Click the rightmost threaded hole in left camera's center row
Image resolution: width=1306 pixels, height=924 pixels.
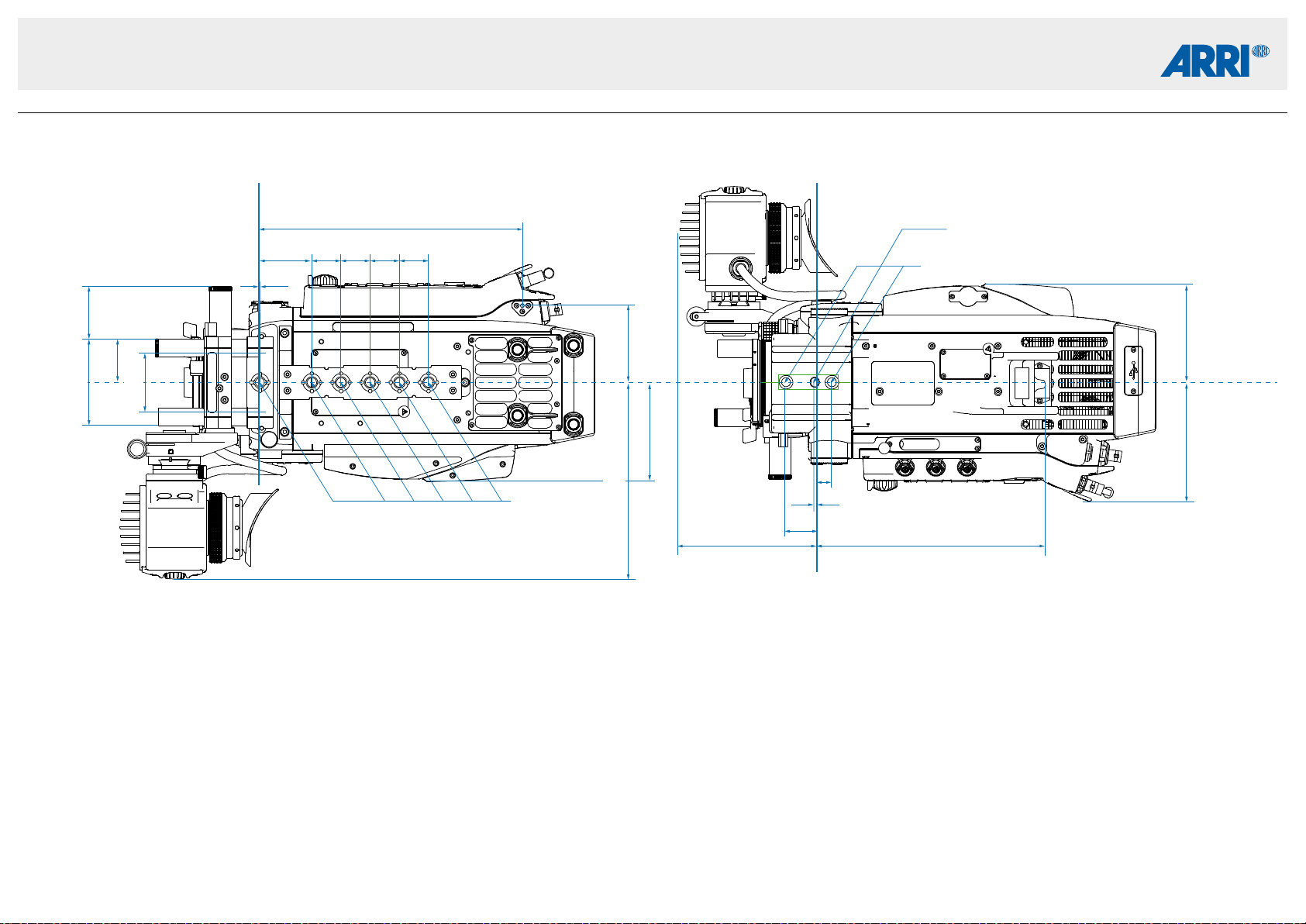pos(428,382)
